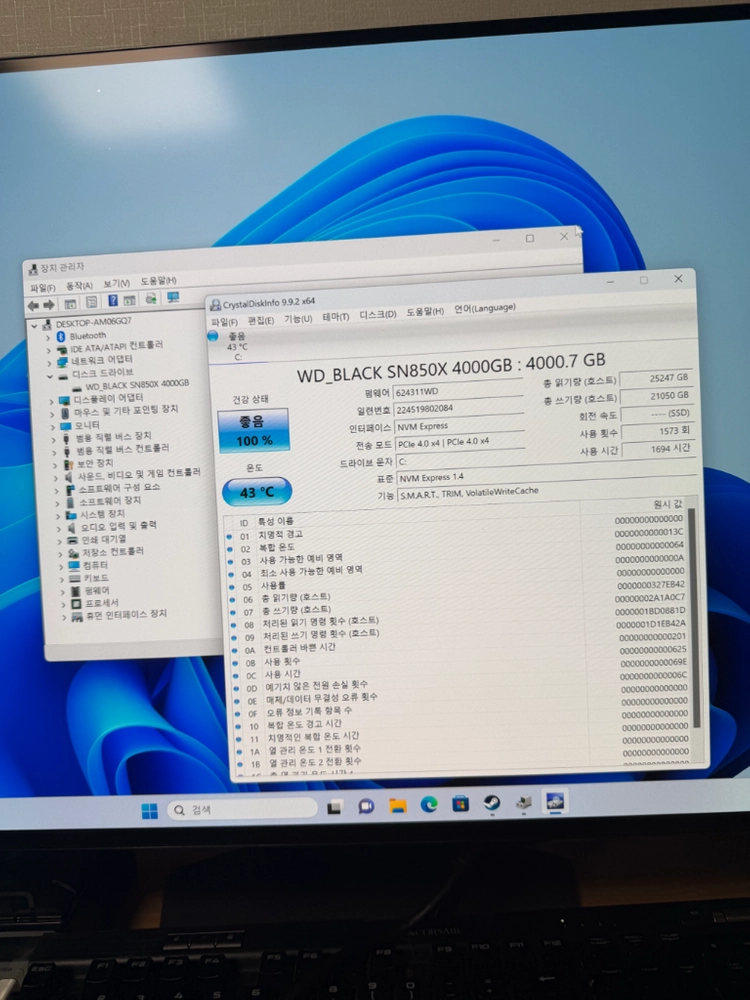750x1000 pixels.
Task: Click in the taskbar 검색 search box
Action: (242, 809)
